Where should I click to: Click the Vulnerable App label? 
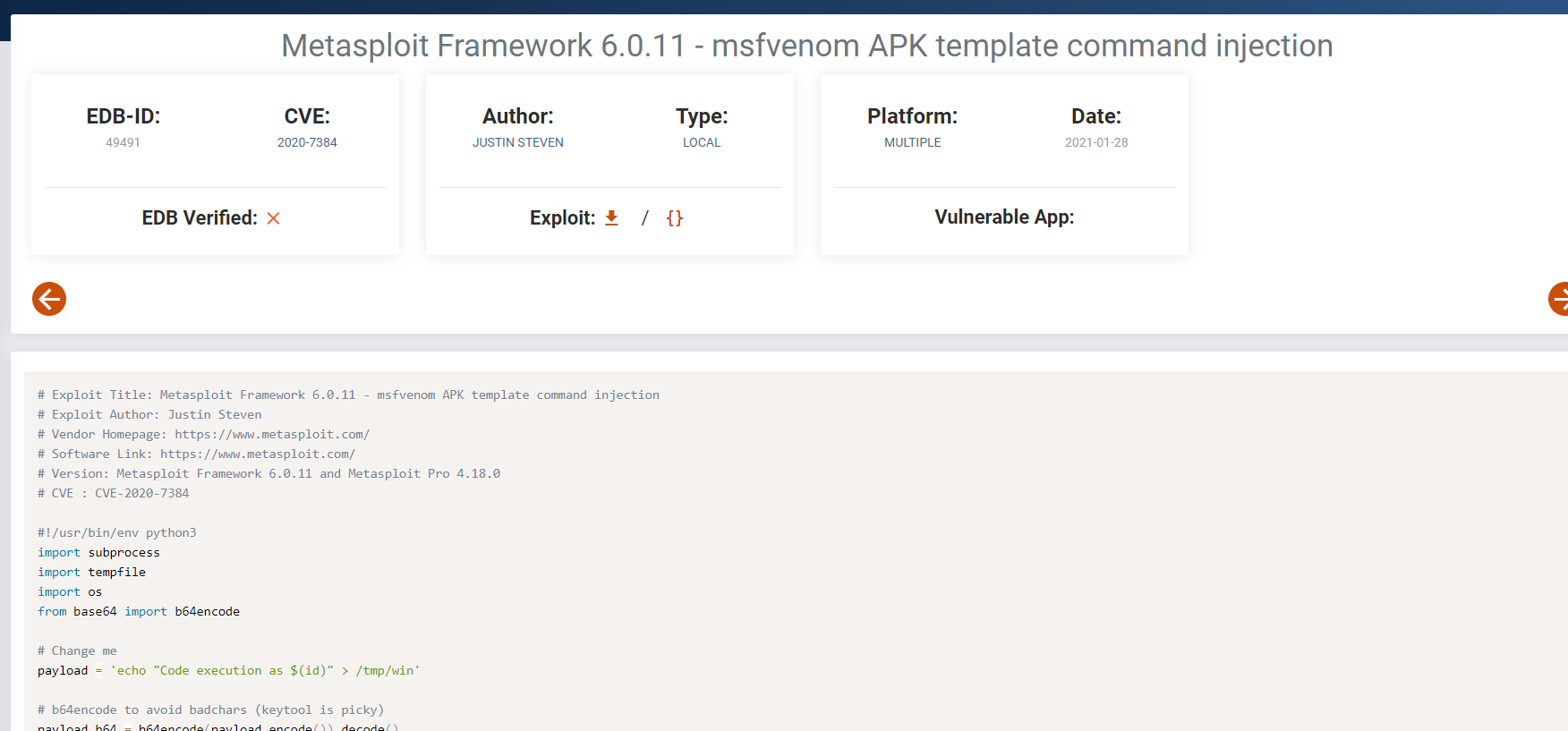[x=1004, y=217]
